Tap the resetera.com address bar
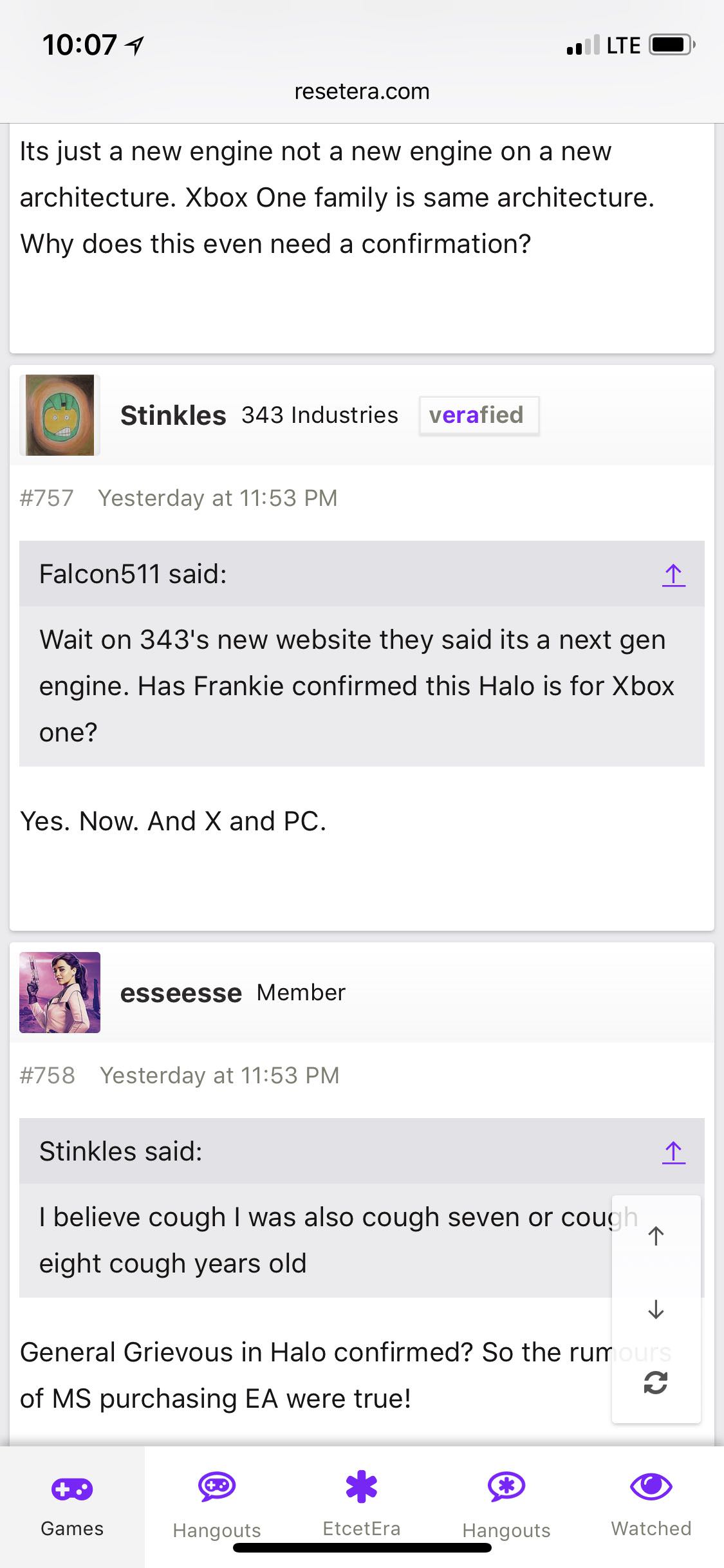The height and width of the screenshot is (1568, 724). (362, 91)
